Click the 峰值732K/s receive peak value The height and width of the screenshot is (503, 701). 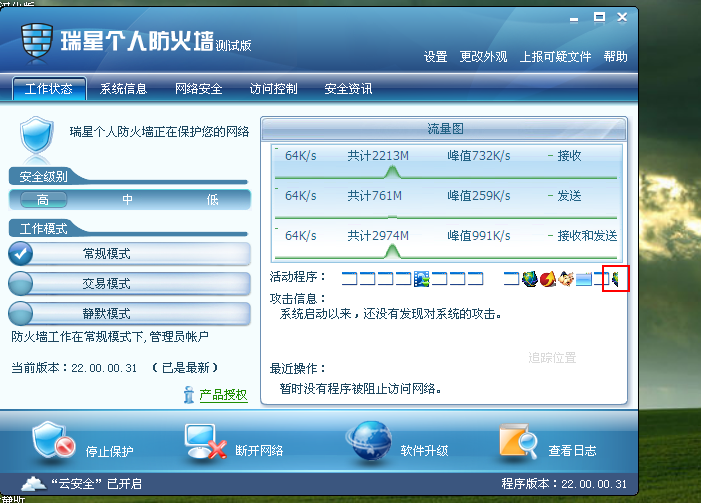point(479,156)
